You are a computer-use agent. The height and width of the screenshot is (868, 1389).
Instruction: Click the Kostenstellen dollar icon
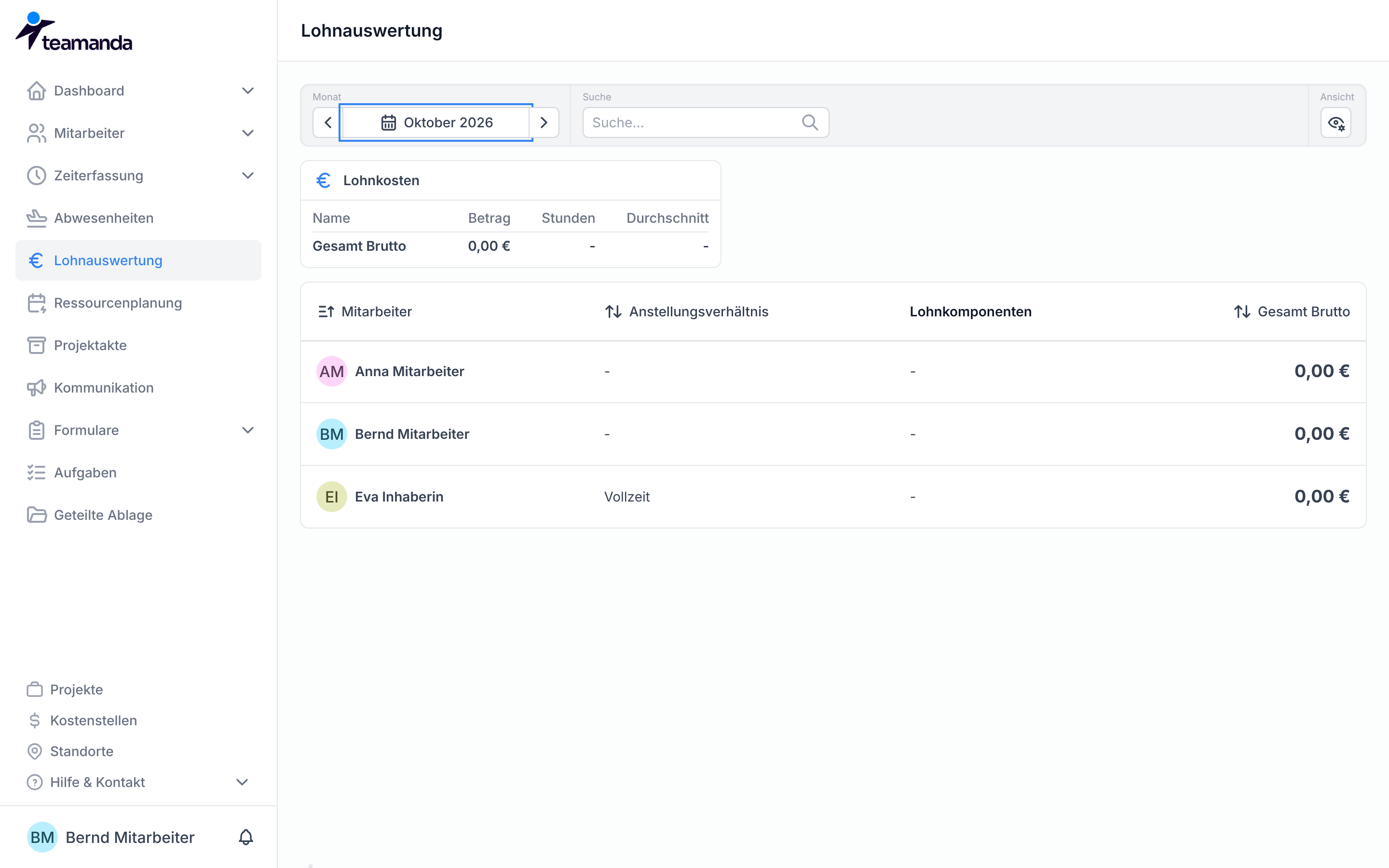point(34,720)
